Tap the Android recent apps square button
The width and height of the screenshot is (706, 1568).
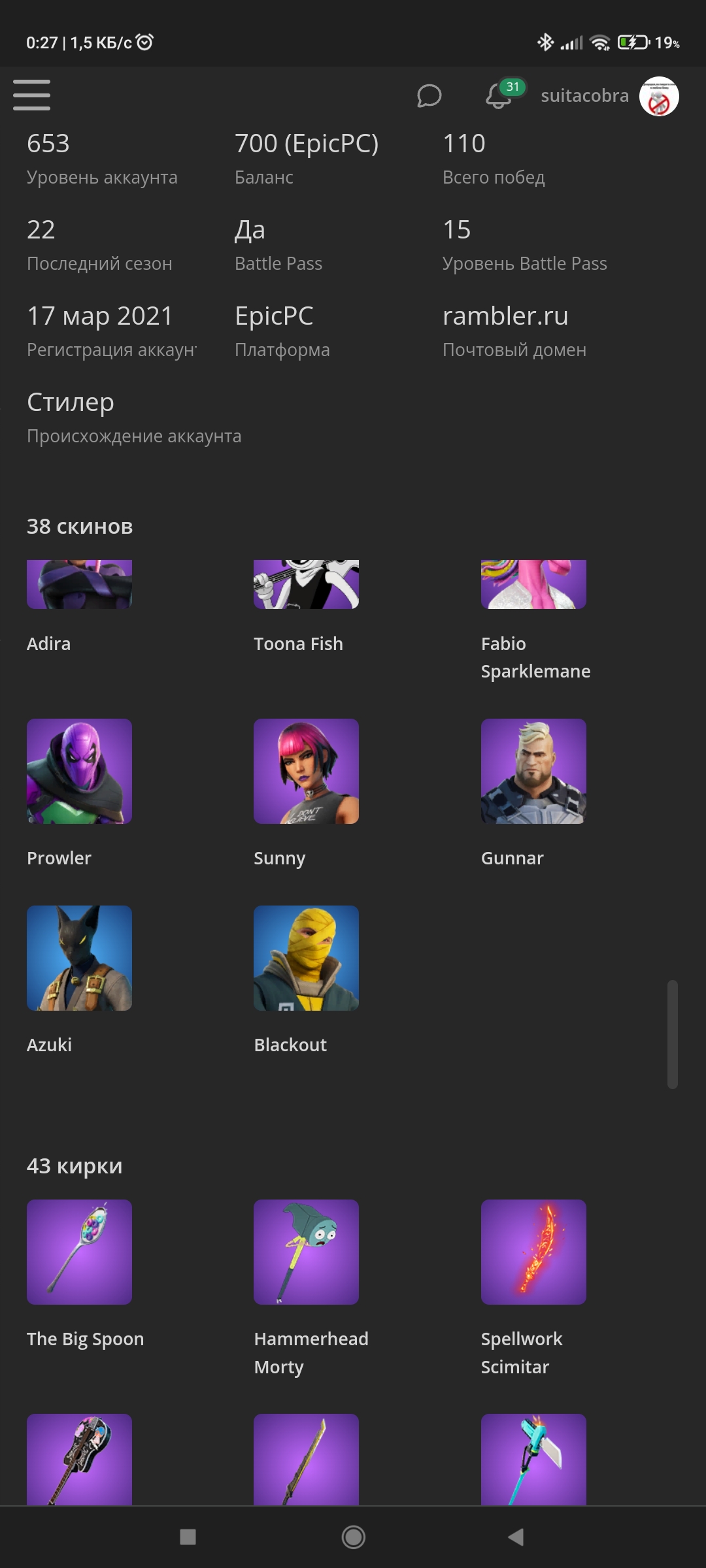tap(188, 1537)
